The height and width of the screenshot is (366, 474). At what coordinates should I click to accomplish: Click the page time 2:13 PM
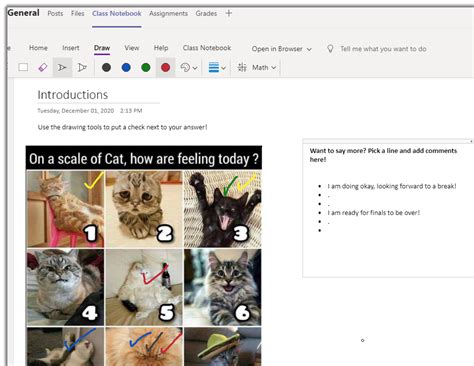tap(131, 111)
